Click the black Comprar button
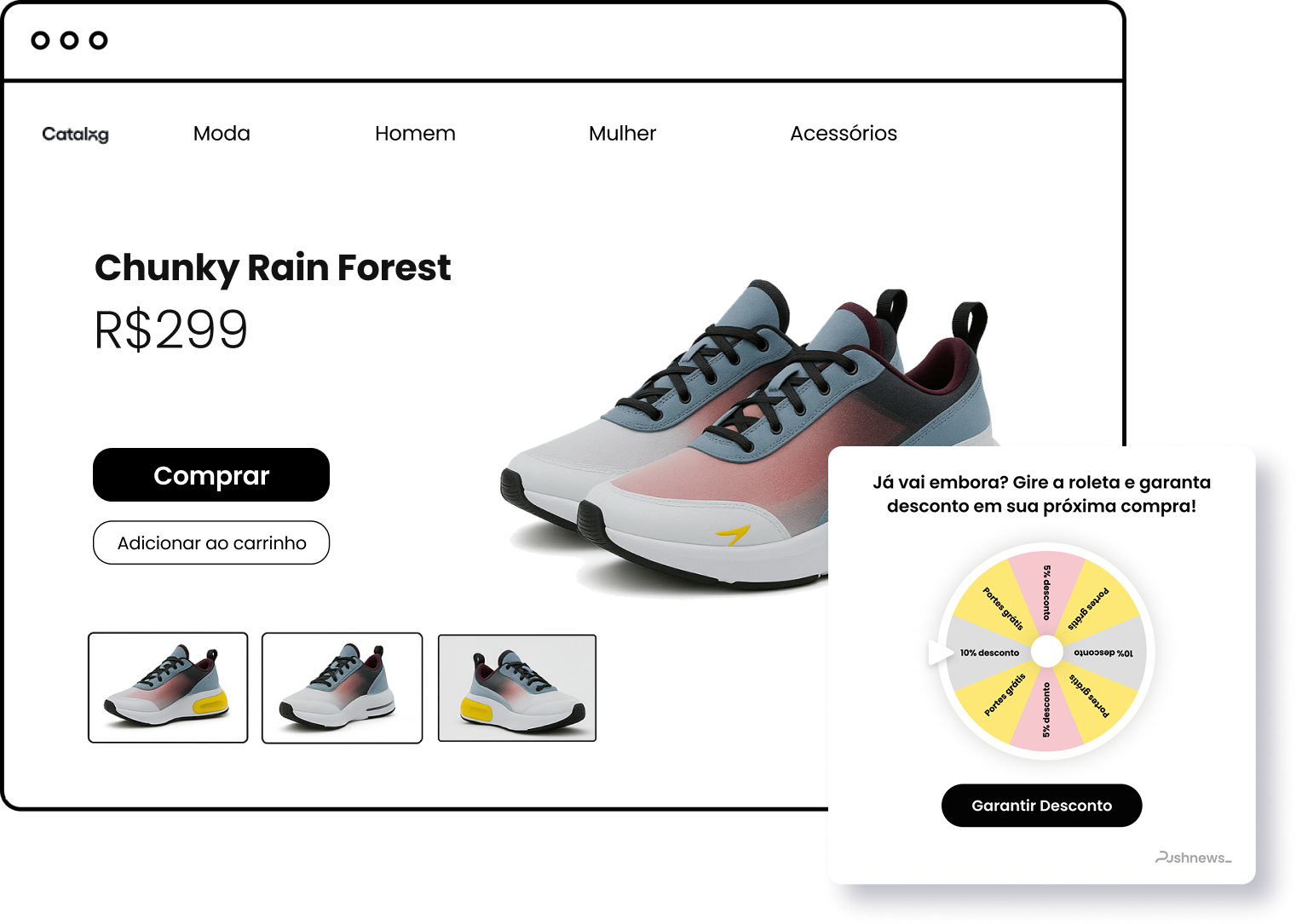1296x924 pixels. [x=211, y=475]
